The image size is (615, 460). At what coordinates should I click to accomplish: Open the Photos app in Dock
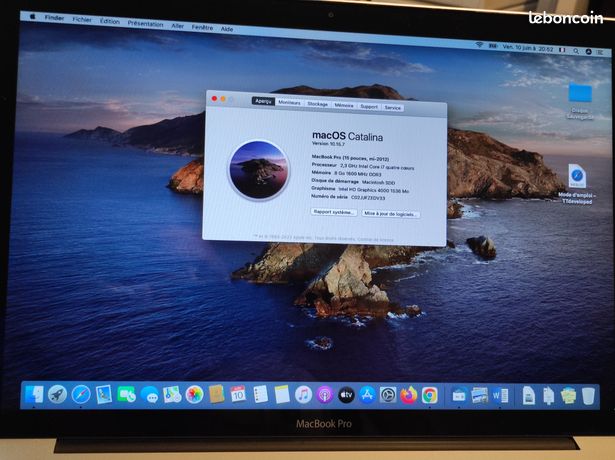(x=194, y=395)
